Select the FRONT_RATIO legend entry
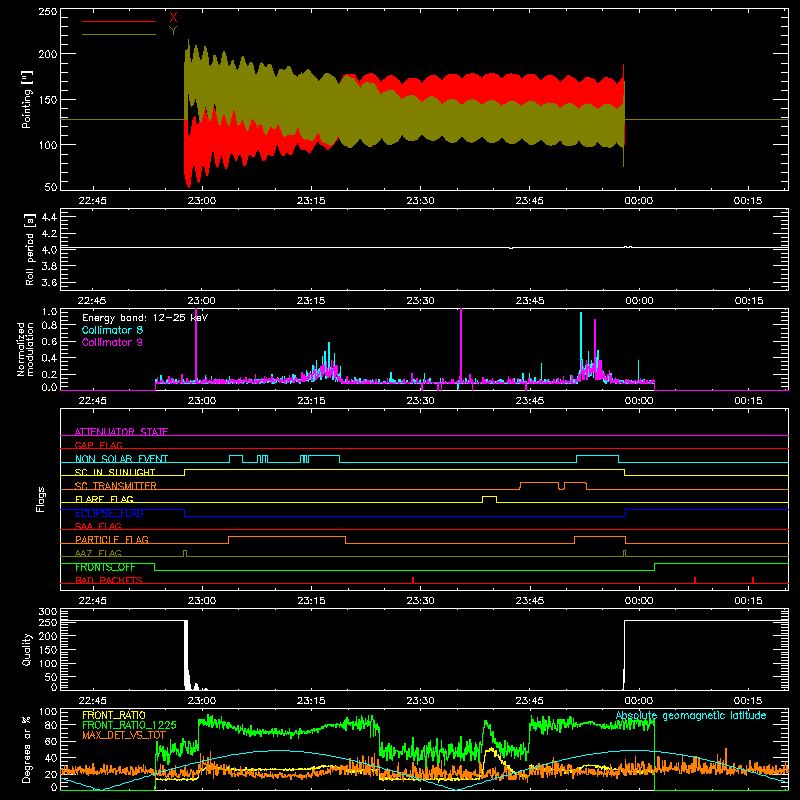Viewport: 800px width, 800px height. tap(114, 715)
